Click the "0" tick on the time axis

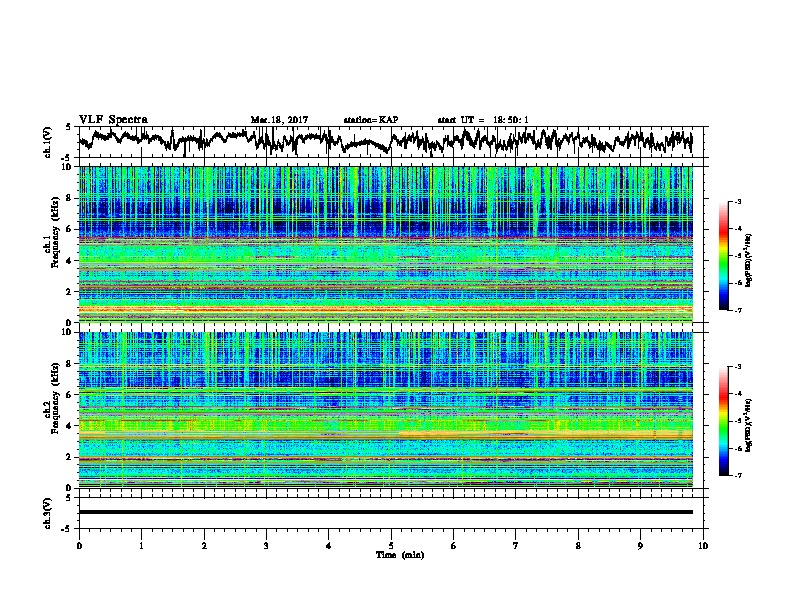coord(79,546)
